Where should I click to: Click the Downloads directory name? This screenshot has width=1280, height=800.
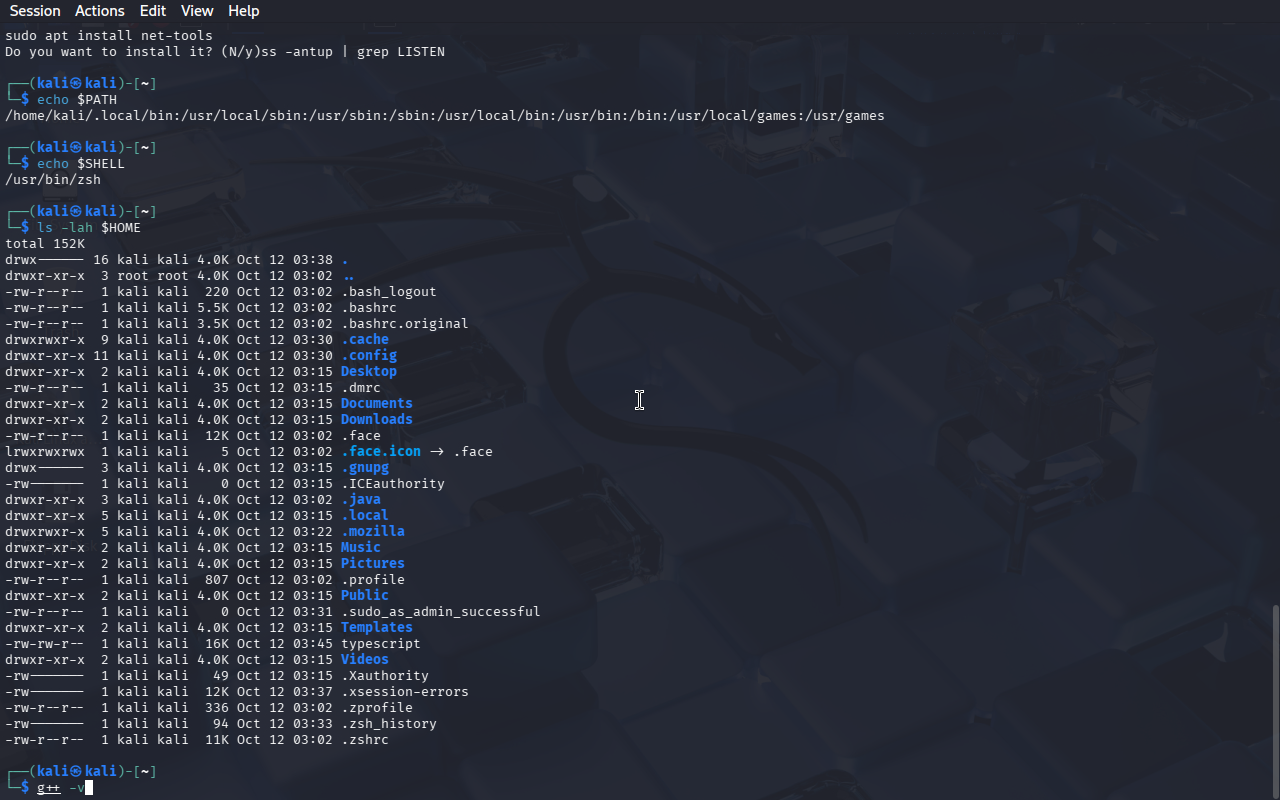tap(376, 419)
